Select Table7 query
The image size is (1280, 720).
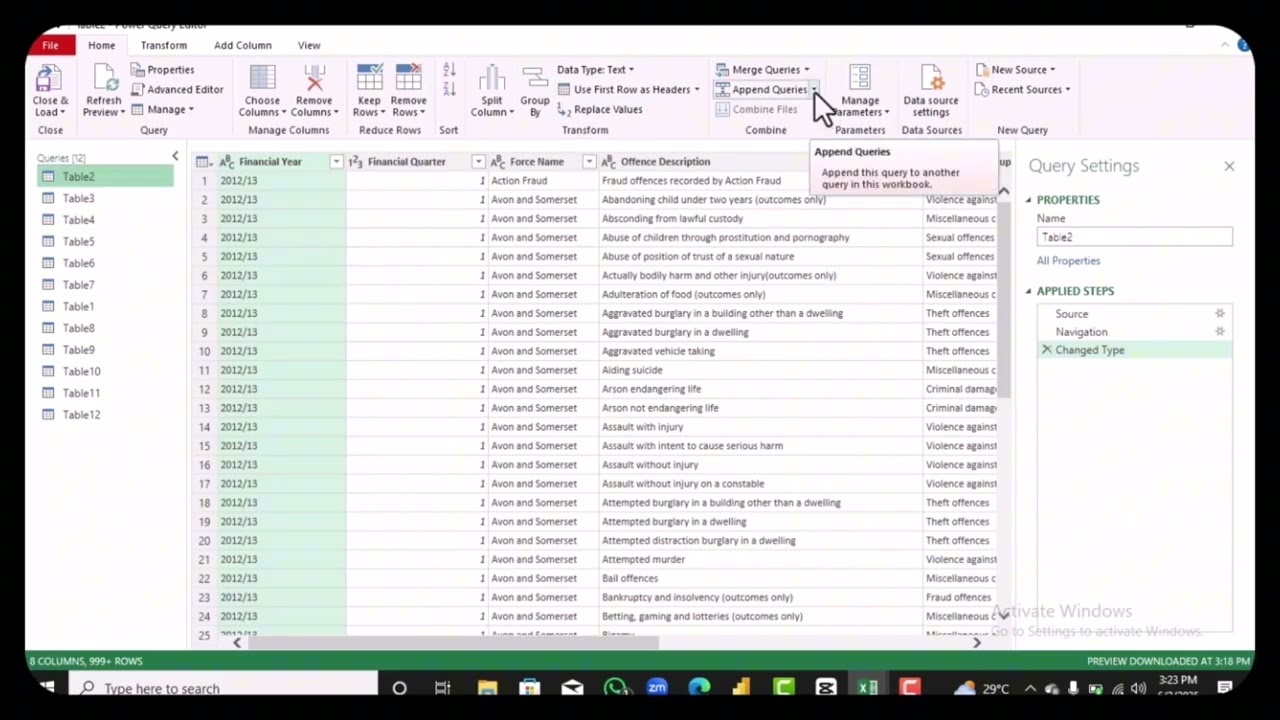pos(105,284)
